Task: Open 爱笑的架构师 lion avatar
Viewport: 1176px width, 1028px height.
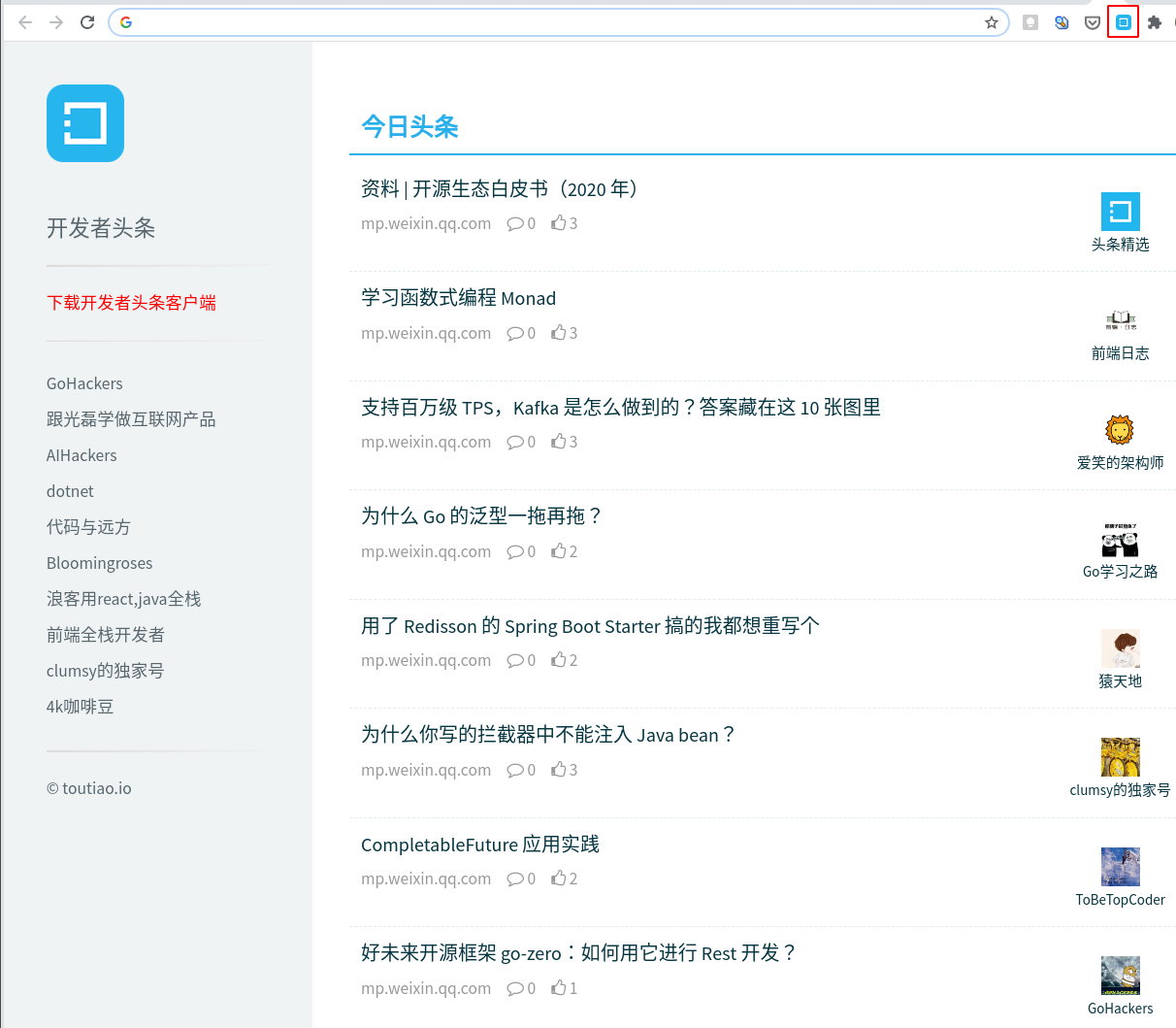Action: (x=1121, y=430)
